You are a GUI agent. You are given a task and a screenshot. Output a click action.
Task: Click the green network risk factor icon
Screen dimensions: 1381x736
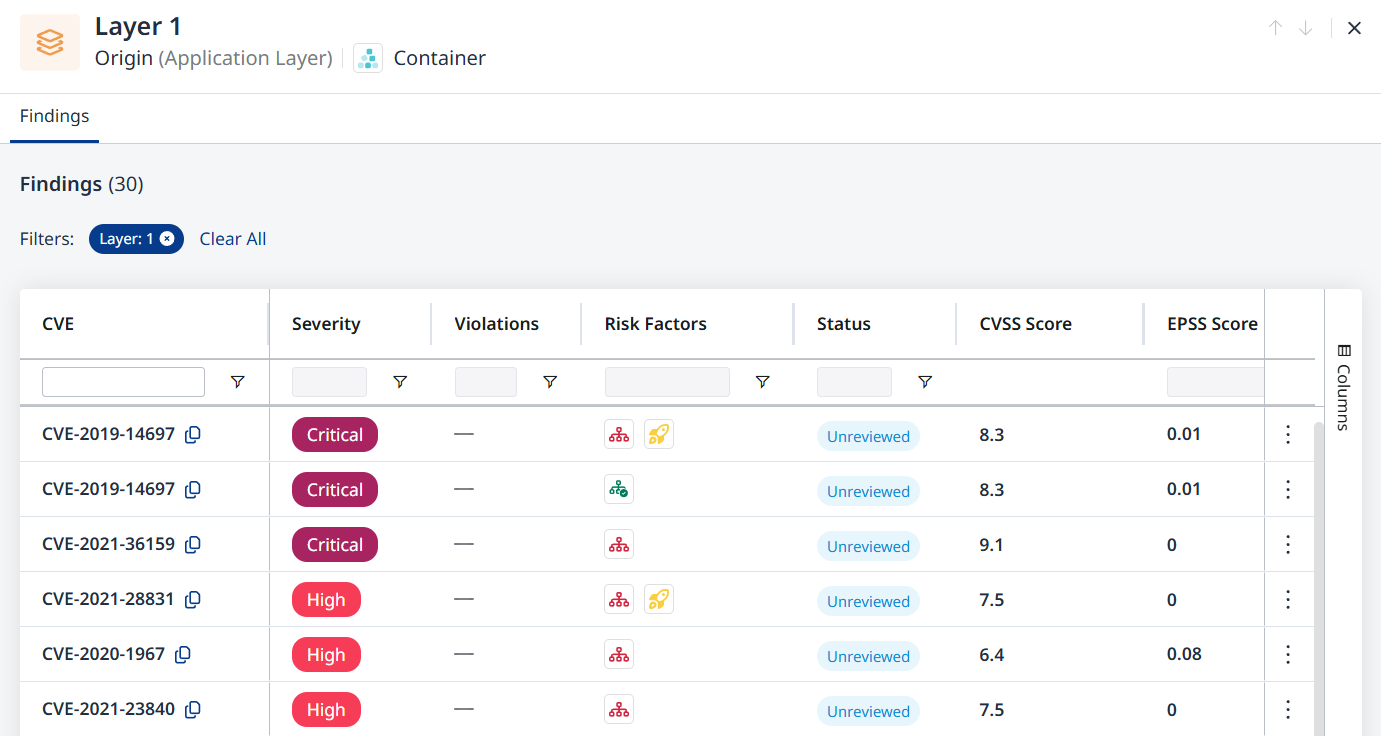pos(619,489)
